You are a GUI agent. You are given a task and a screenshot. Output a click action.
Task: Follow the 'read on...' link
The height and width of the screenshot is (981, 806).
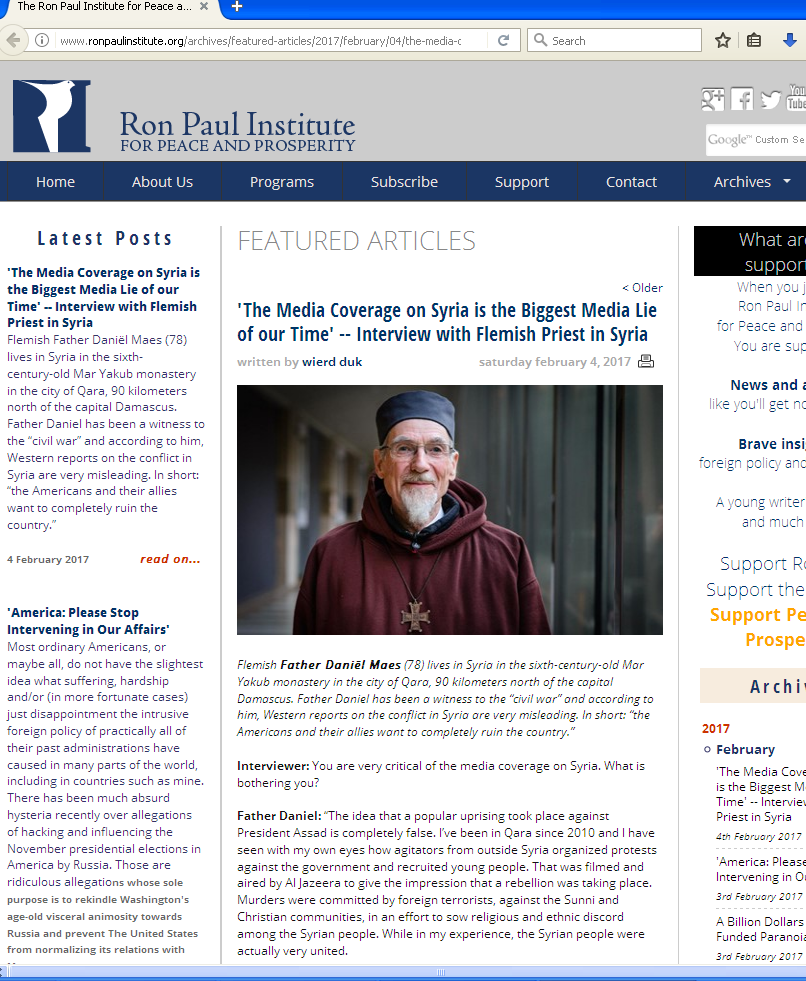point(170,559)
